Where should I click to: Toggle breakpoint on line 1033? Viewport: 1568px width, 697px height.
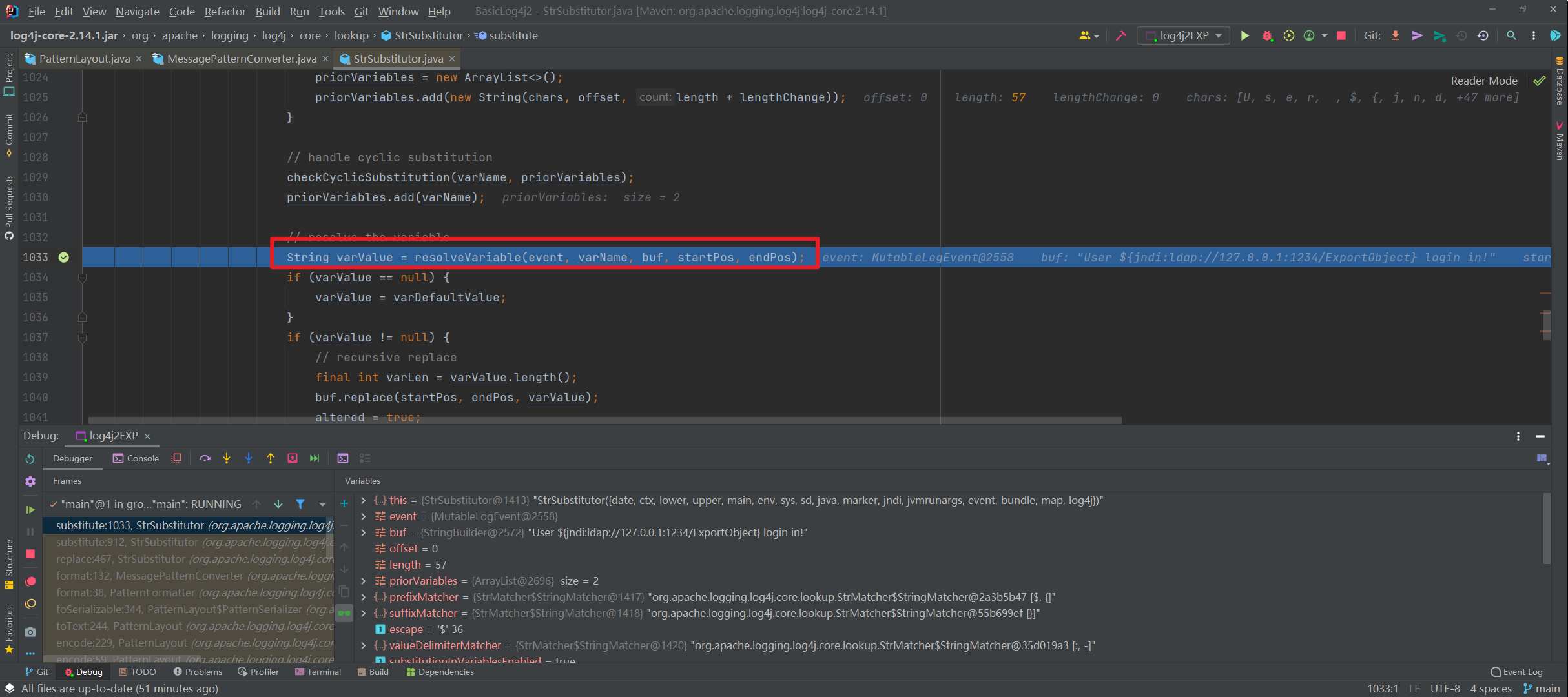point(63,258)
